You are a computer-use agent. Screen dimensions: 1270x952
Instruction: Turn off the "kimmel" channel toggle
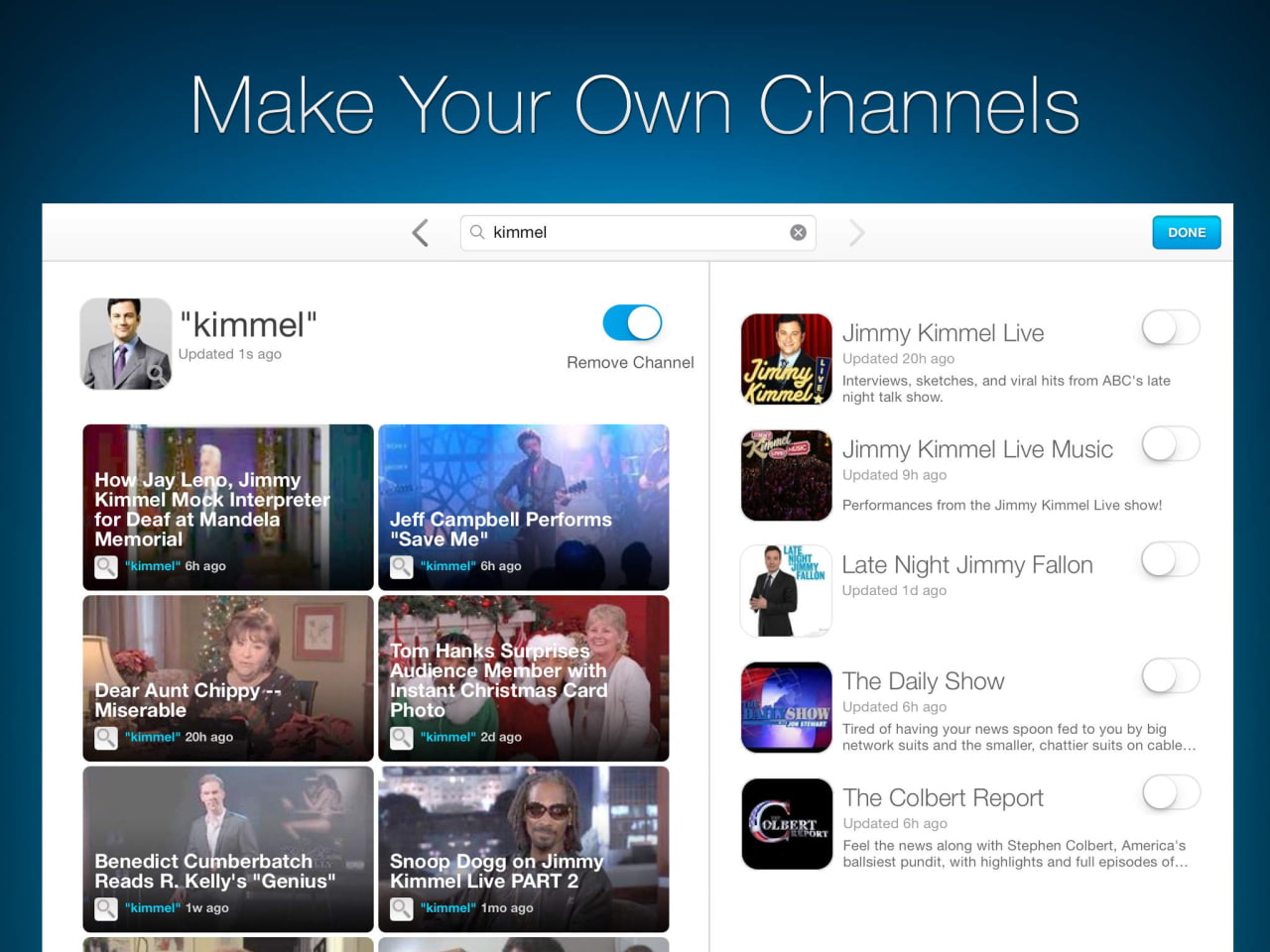pyautogui.click(x=632, y=323)
